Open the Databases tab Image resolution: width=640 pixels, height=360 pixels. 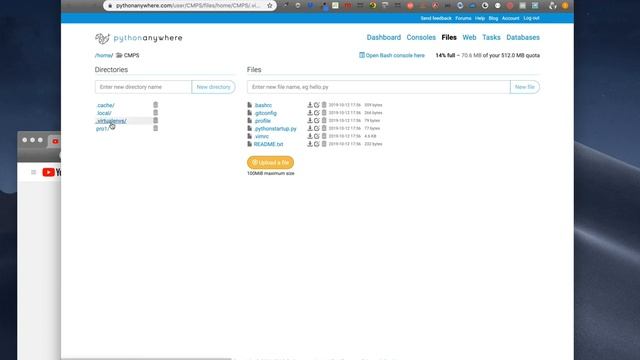(523, 38)
